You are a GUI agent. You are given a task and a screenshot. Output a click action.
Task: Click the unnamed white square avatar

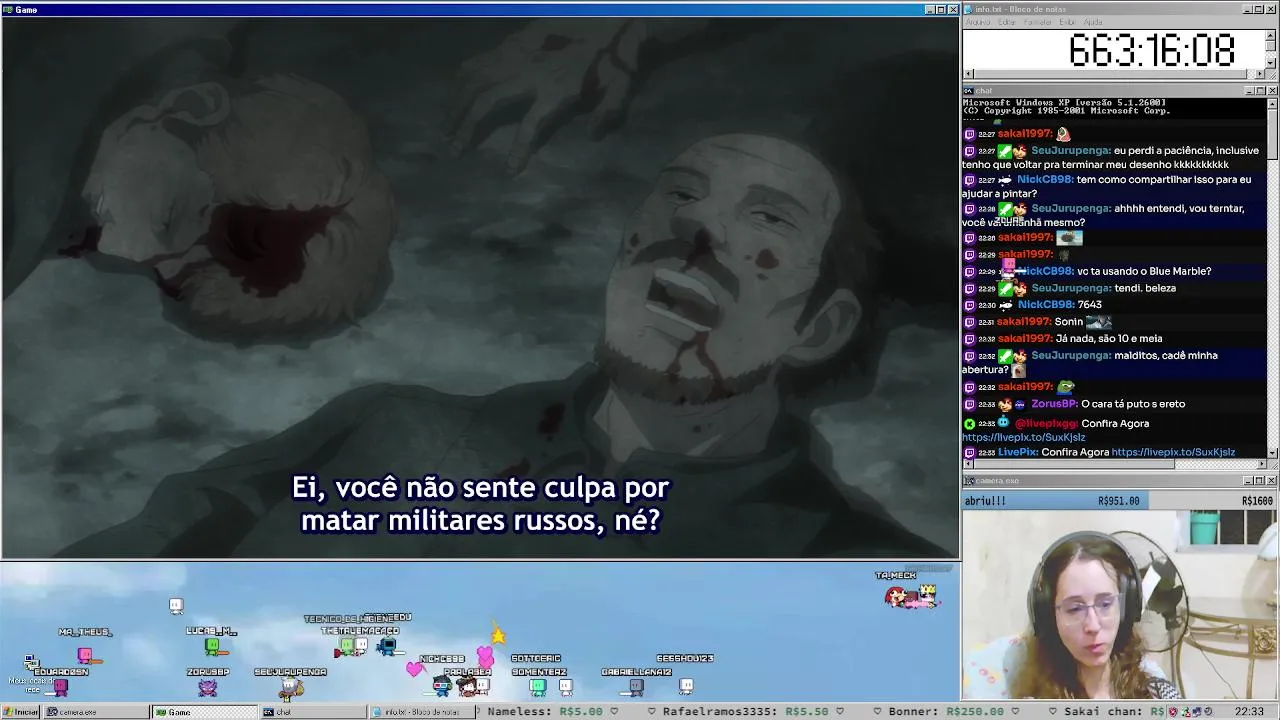(x=176, y=605)
